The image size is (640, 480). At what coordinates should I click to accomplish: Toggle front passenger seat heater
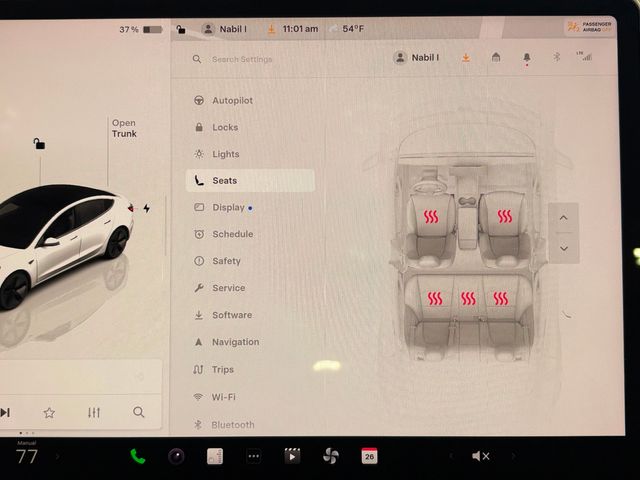click(505, 216)
